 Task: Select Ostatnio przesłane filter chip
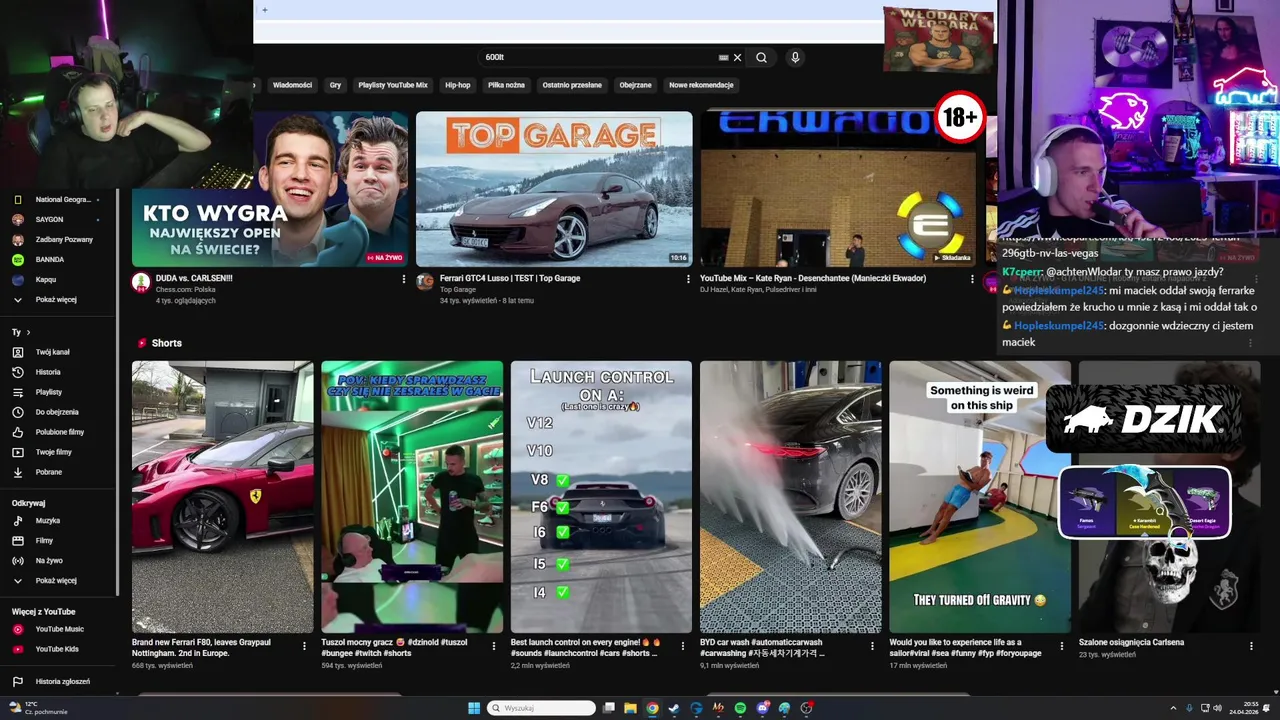pyautogui.click(x=572, y=85)
